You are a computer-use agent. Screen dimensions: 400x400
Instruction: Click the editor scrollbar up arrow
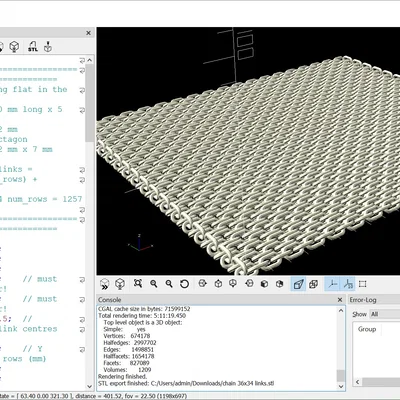click(x=89, y=60)
